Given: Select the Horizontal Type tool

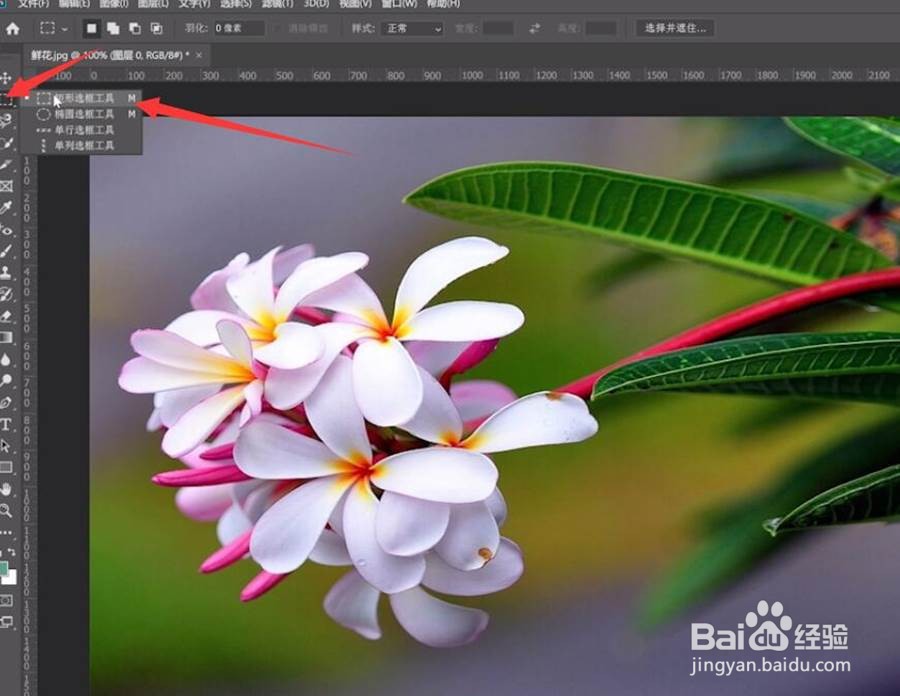Looking at the screenshot, I should coord(6,424).
